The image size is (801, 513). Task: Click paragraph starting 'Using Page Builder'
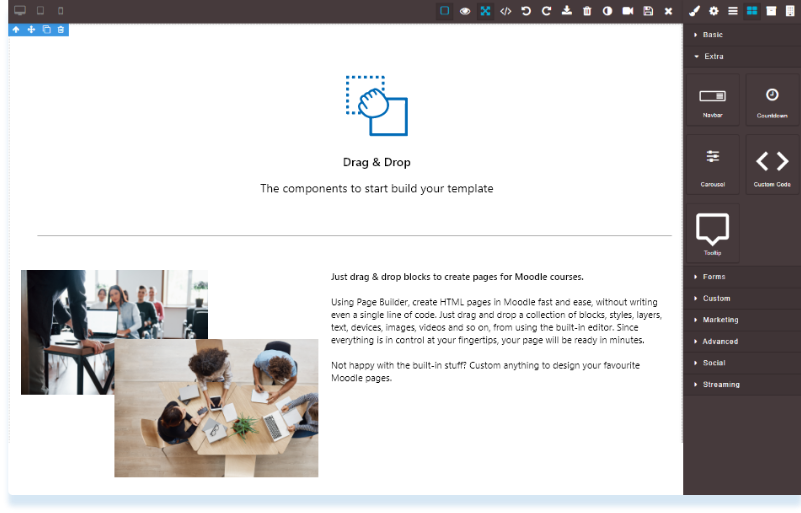point(497,321)
